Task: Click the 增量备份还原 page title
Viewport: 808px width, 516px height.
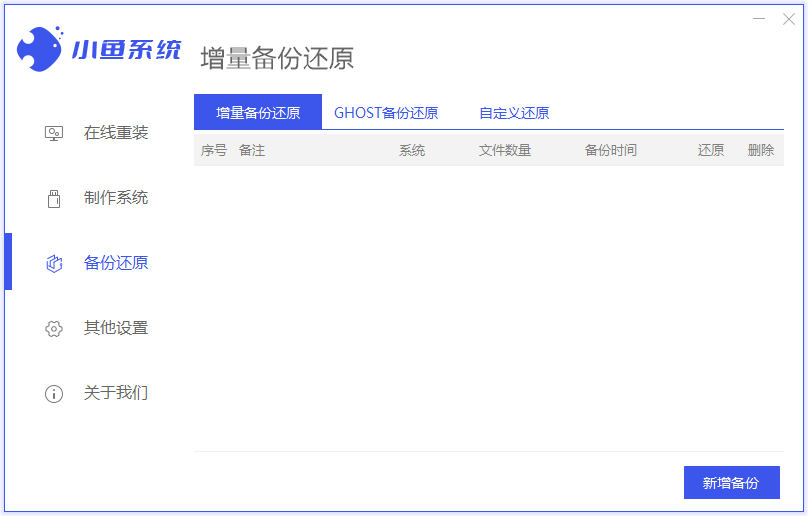Action: pyautogui.click(x=277, y=58)
